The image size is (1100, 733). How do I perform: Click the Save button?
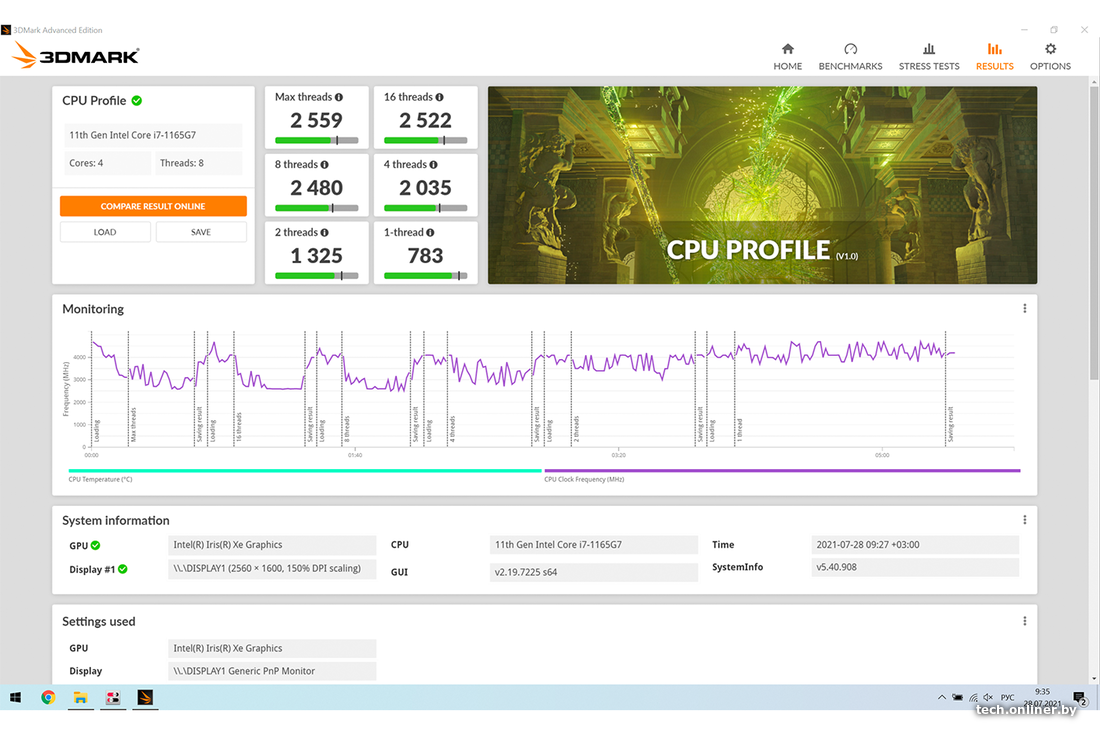click(x=201, y=232)
